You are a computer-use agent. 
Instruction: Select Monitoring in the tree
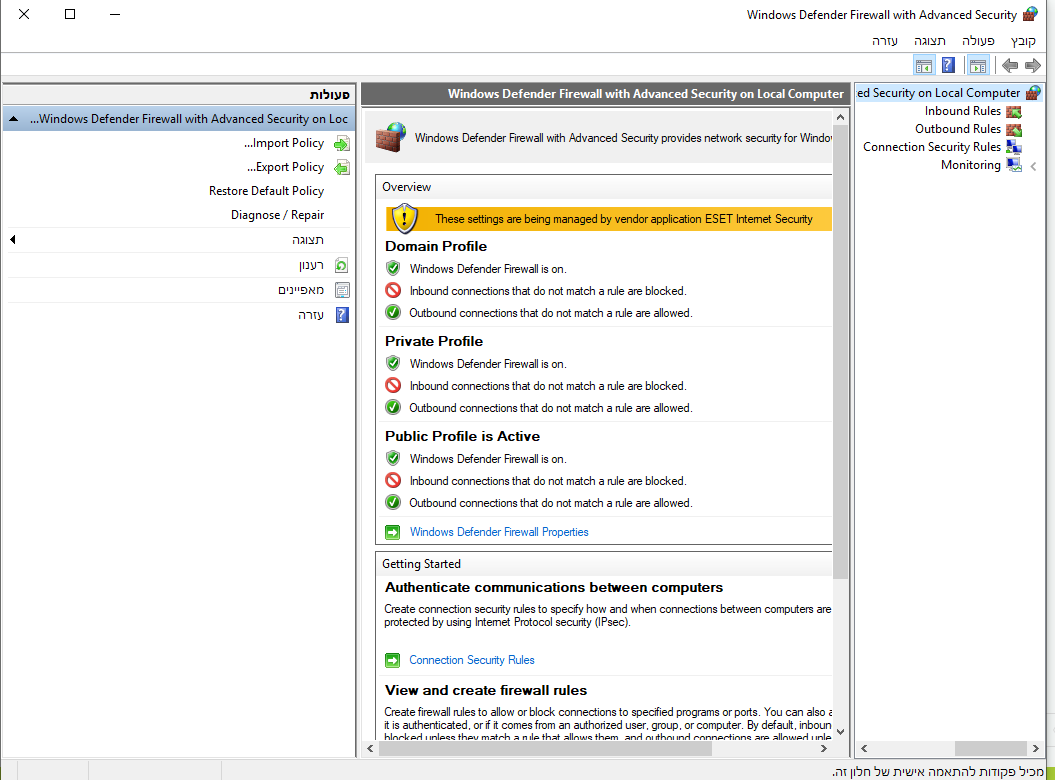[970, 166]
